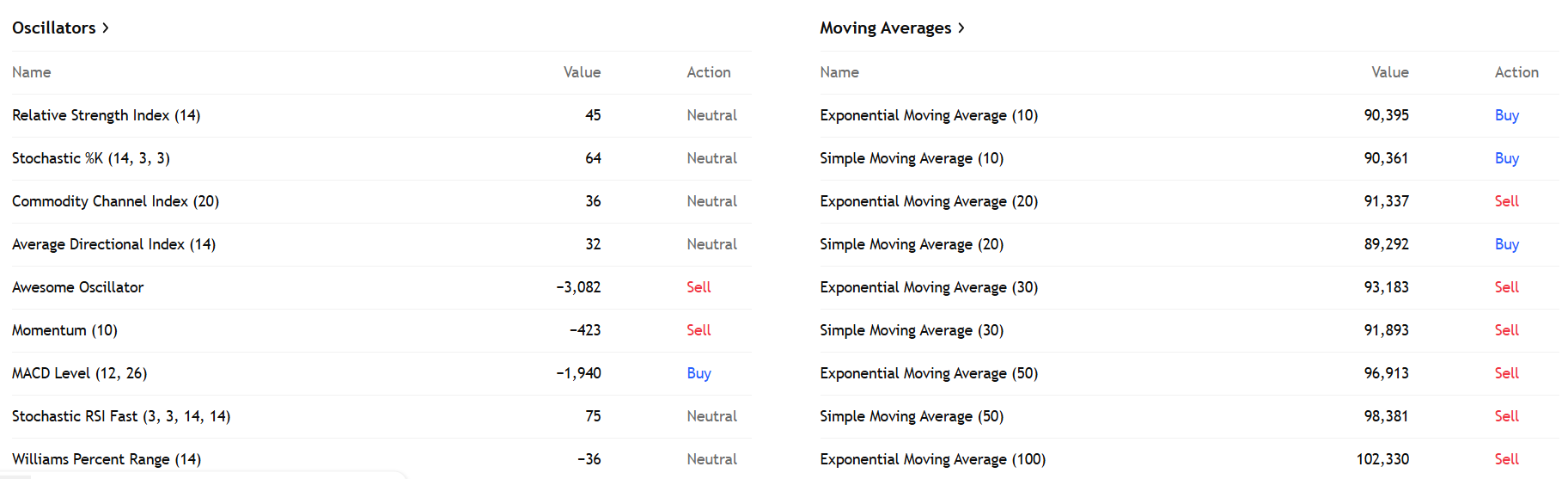Image resolution: width=1568 pixels, height=479 pixels.
Task: Expand the Moving Averages section chevron
Action: tap(961, 28)
